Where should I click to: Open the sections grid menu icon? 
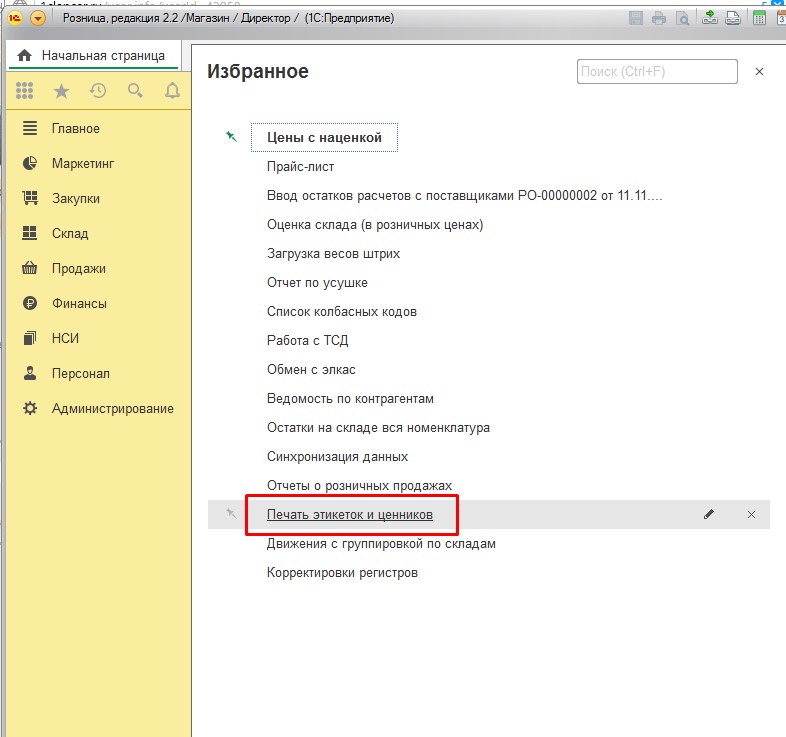[25, 91]
